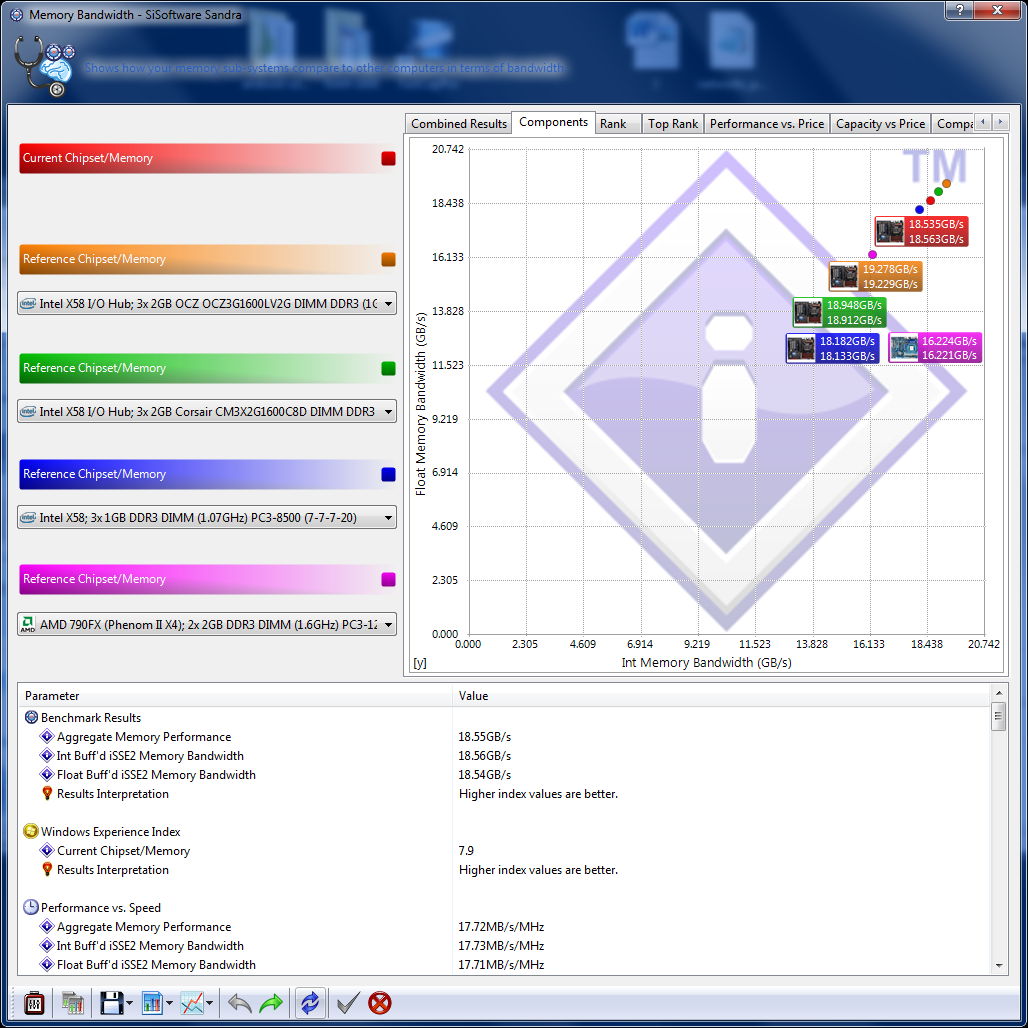The image size is (1028, 1028).
Task: Open the Top Rank tab
Action: 673,124
